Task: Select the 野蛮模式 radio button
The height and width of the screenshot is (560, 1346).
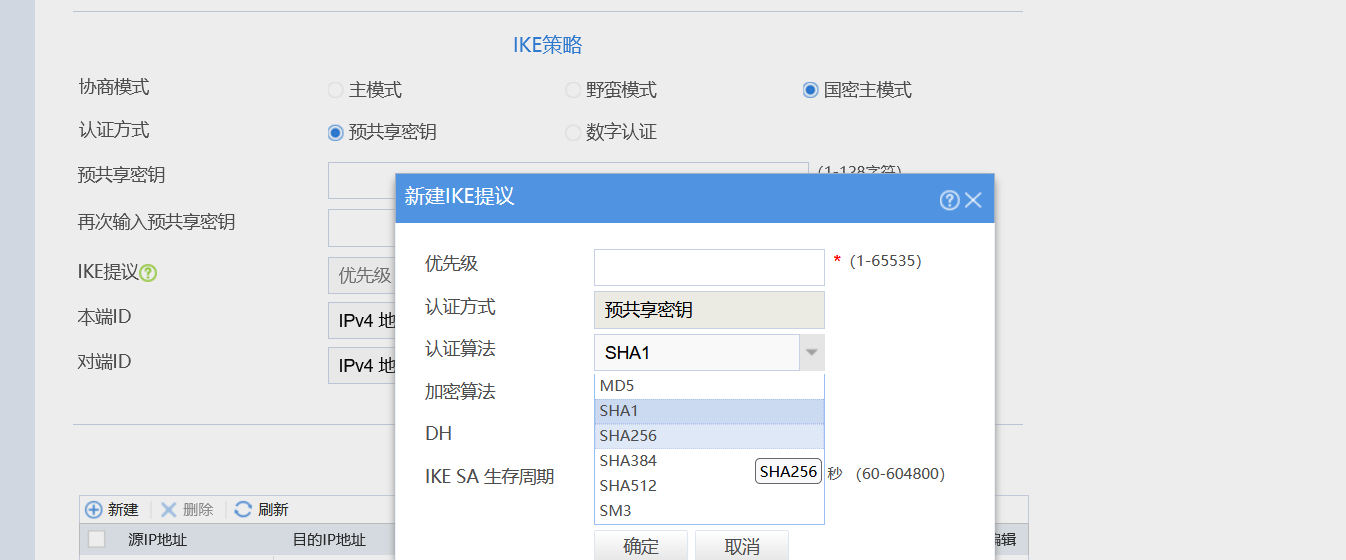Action: [x=573, y=90]
